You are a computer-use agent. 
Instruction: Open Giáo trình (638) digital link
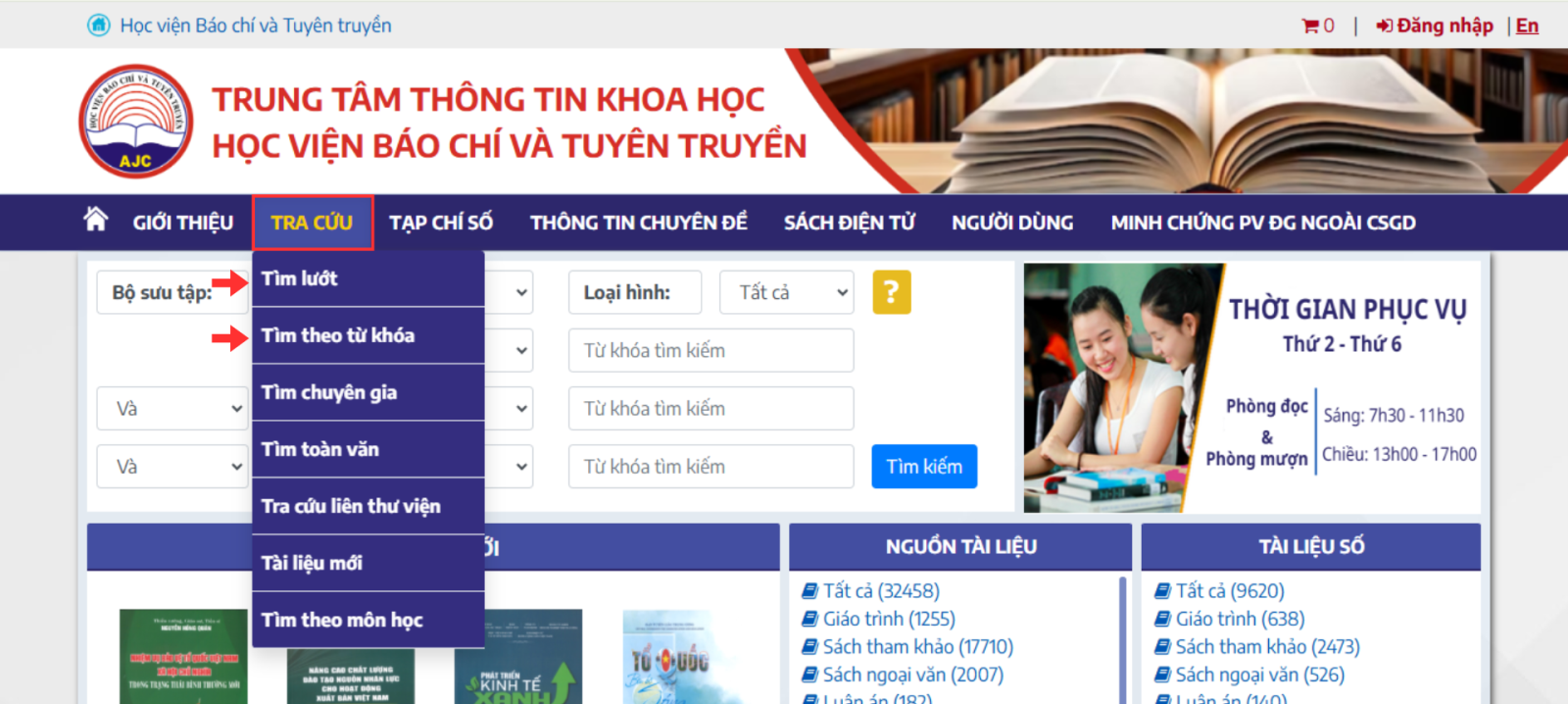[1241, 619]
